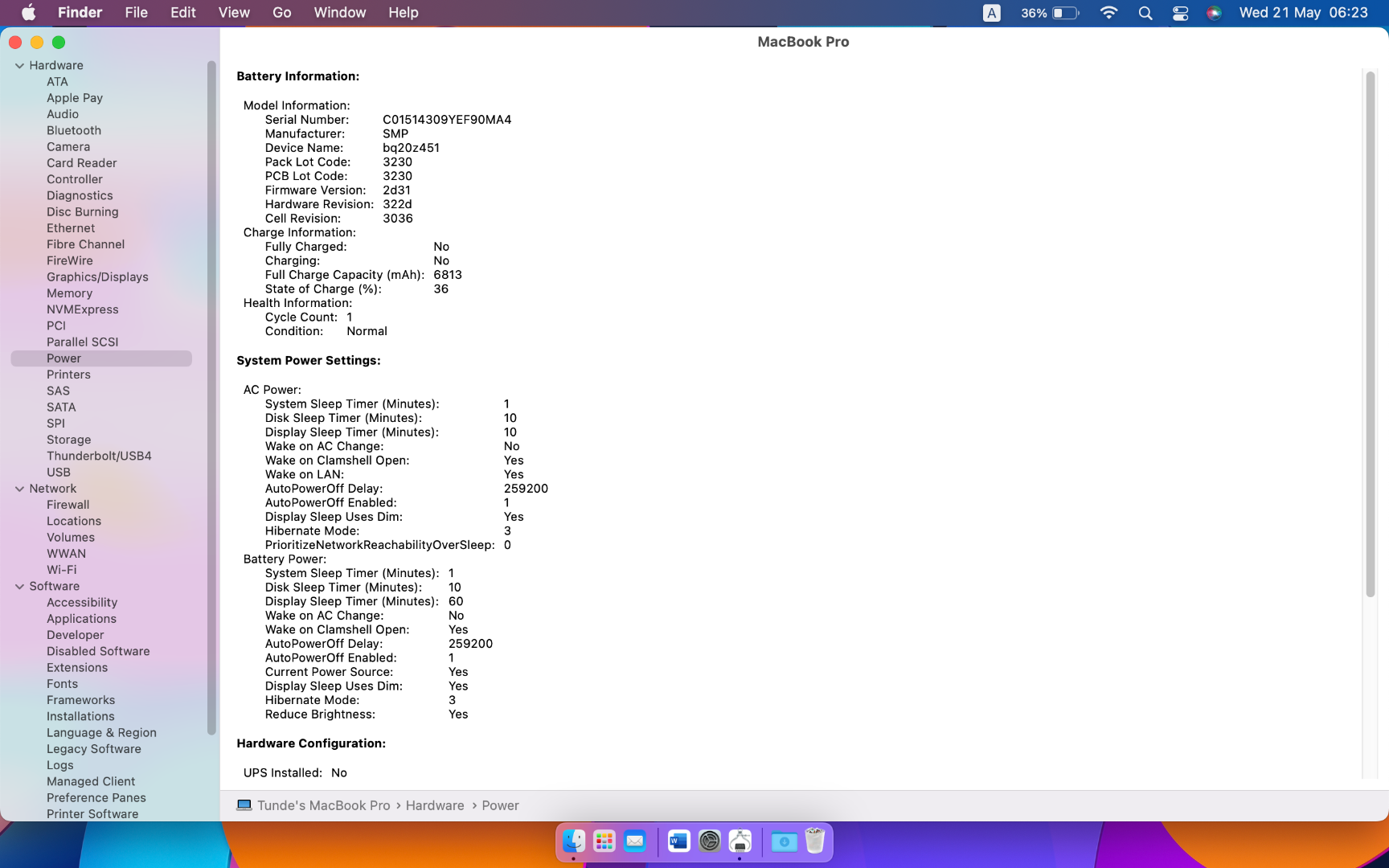Open Spotlight search
The width and height of the screenshot is (1389, 868).
1145,13
